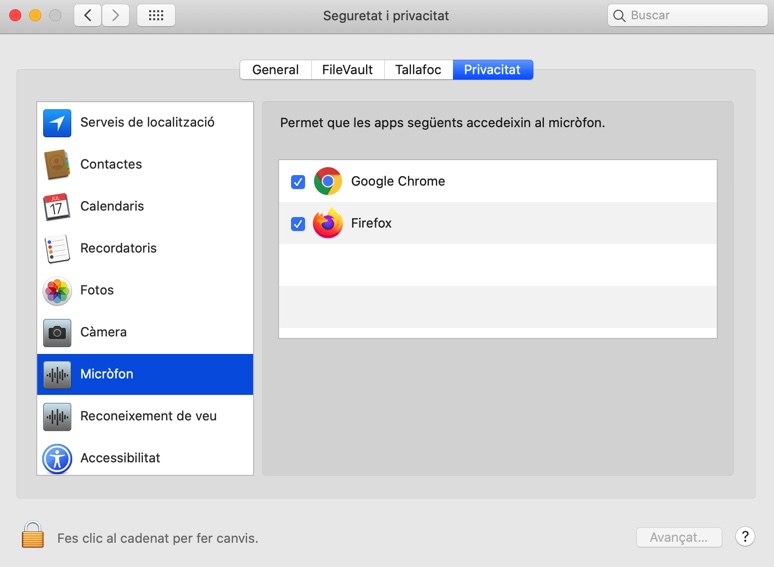Show all preferences grid button
The height and width of the screenshot is (567, 774).
point(155,16)
